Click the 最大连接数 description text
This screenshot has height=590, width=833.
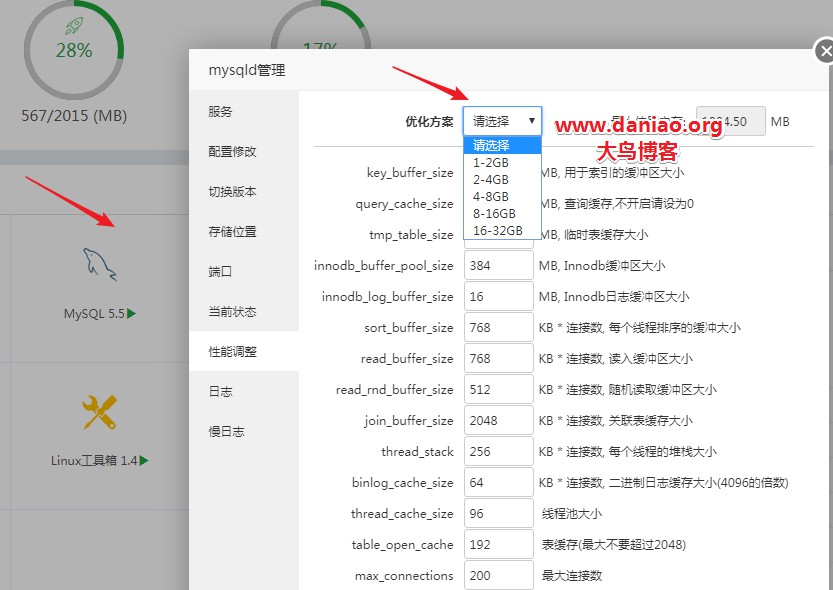click(572, 576)
